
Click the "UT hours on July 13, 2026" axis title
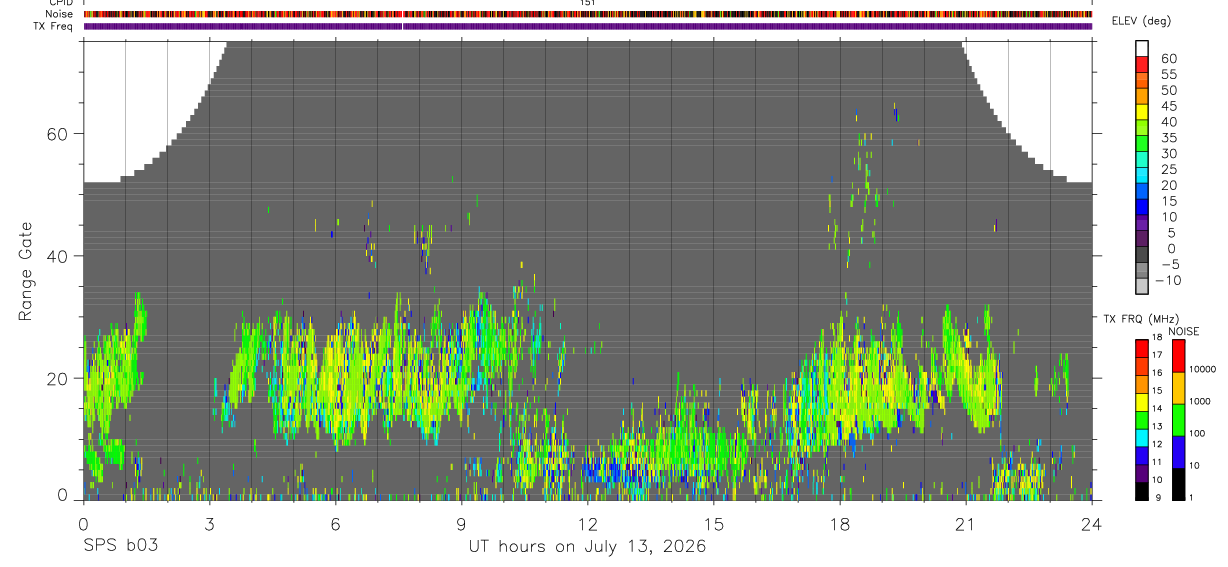coord(587,546)
